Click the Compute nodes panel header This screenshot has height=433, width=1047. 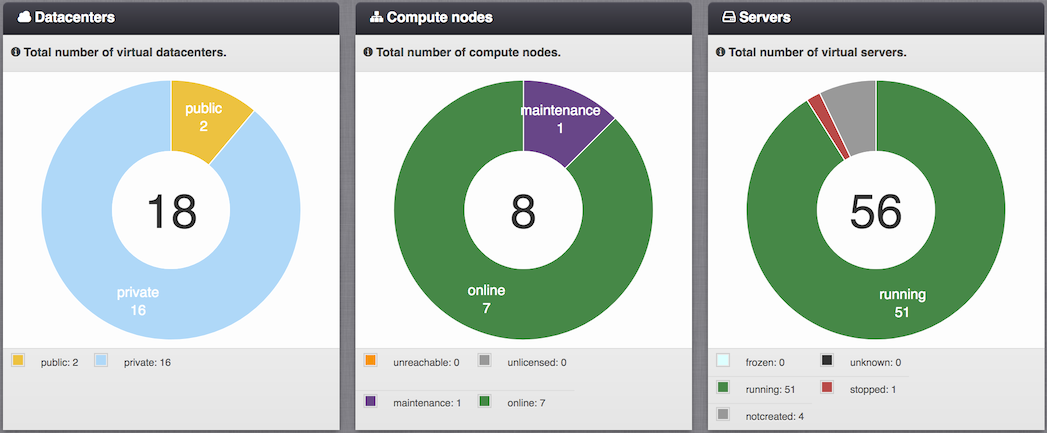(524, 18)
